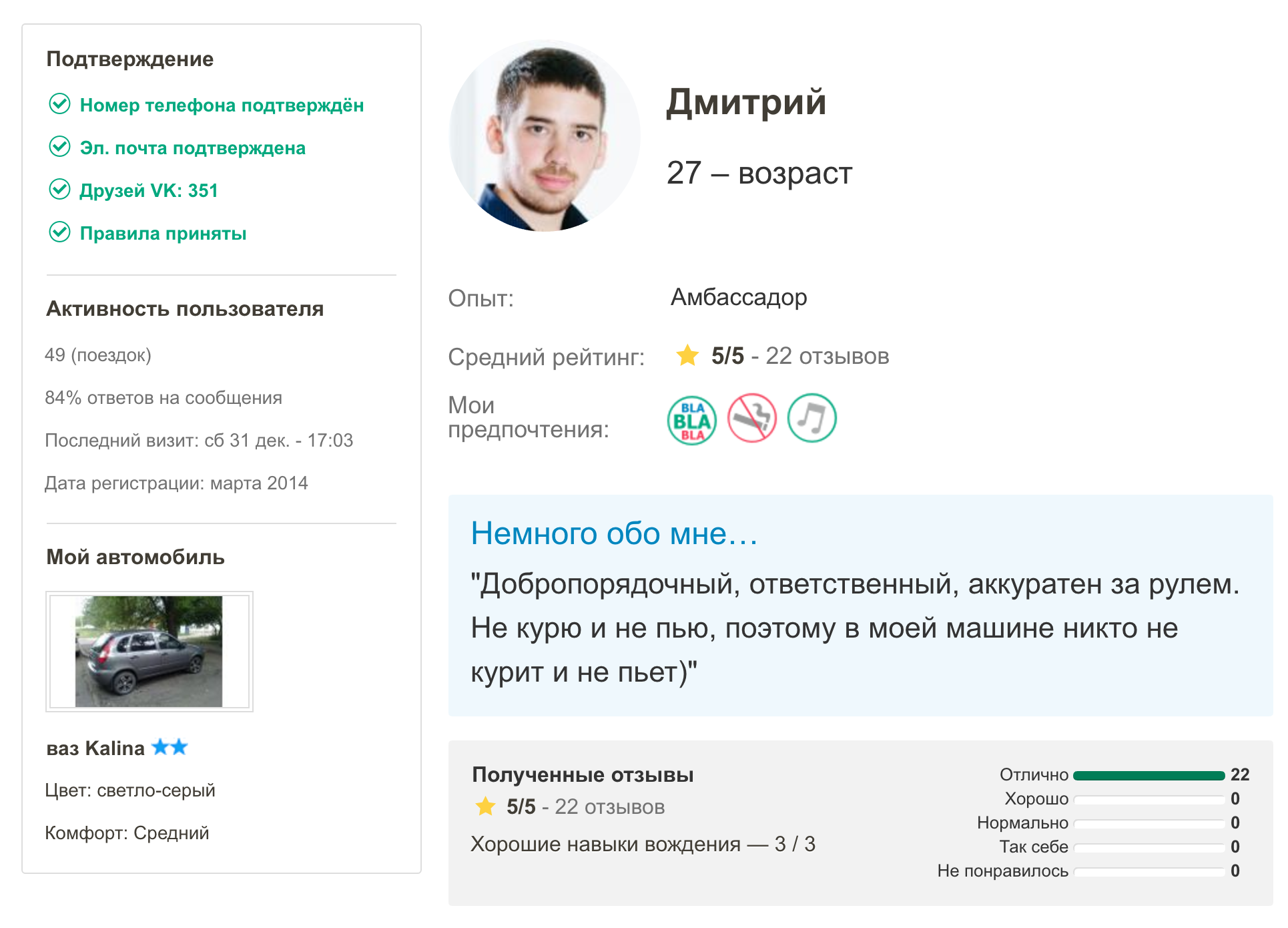Click 'Последний визит: сб 31 дек. - 17:03'

(x=199, y=441)
